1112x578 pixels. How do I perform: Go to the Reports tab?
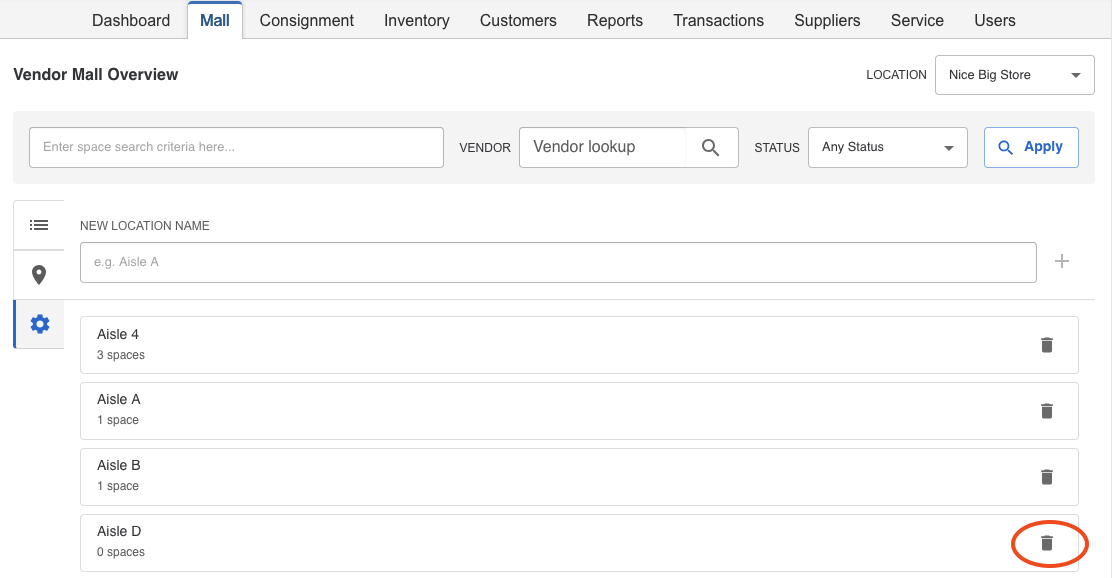[615, 21]
